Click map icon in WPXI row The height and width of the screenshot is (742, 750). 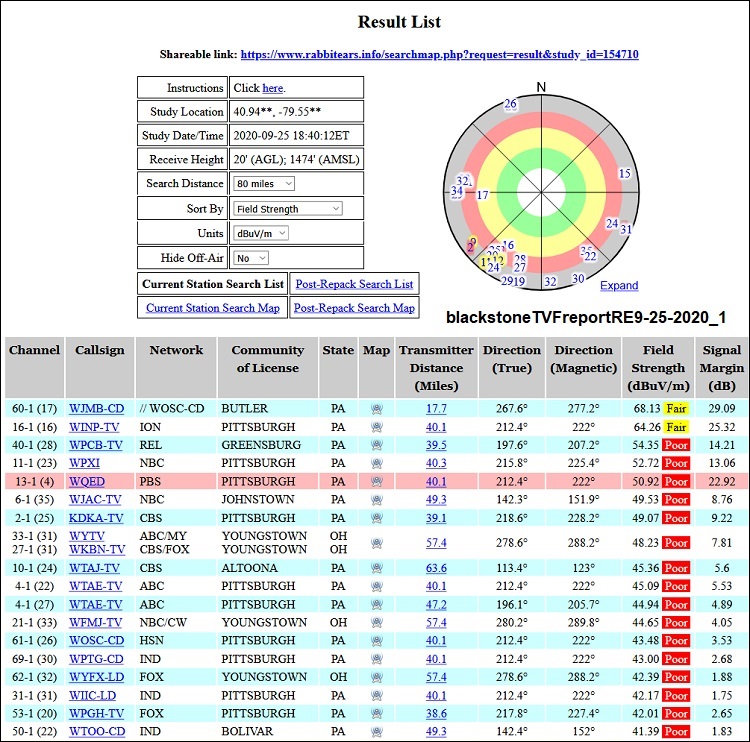[x=376, y=463]
